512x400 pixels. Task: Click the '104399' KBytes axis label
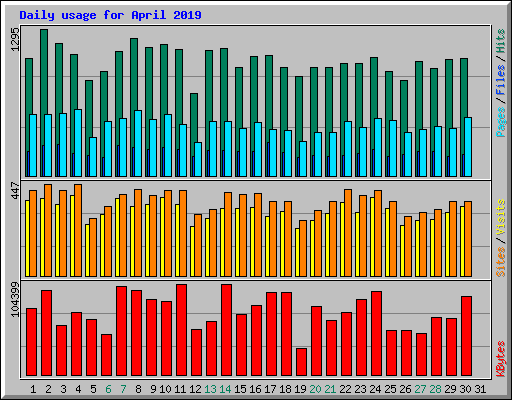click(x=15, y=299)
